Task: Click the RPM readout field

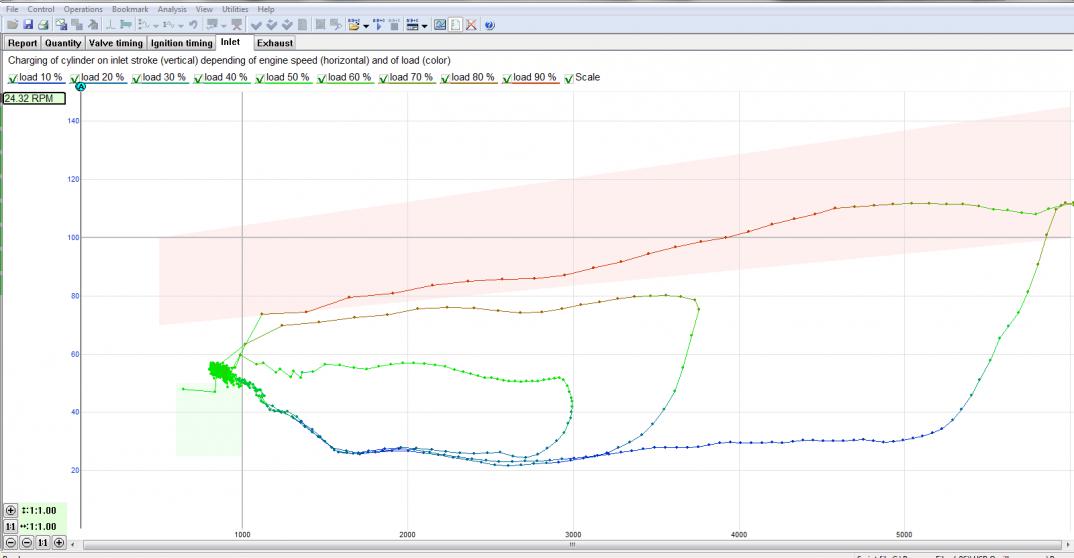Action: pyautogui.click(x=34, y=98)
